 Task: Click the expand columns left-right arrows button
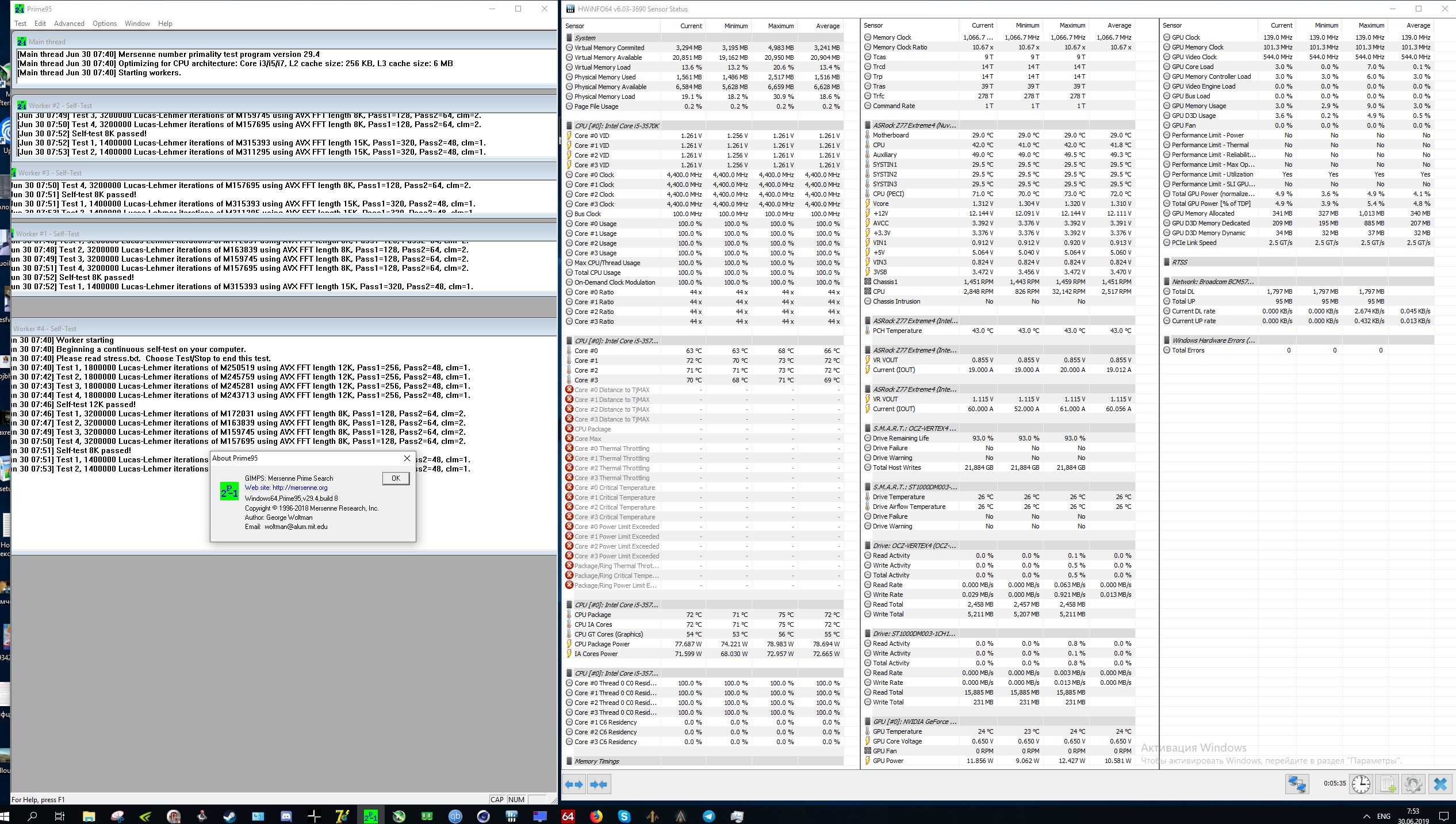(x=573, y=784)
